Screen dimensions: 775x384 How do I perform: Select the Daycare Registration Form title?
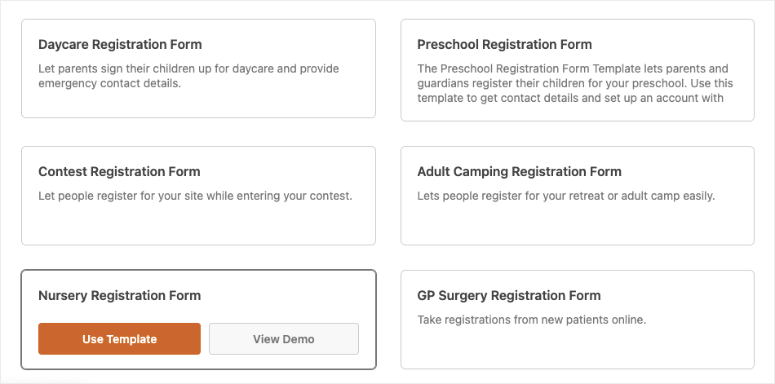click(x=120, y=44)
